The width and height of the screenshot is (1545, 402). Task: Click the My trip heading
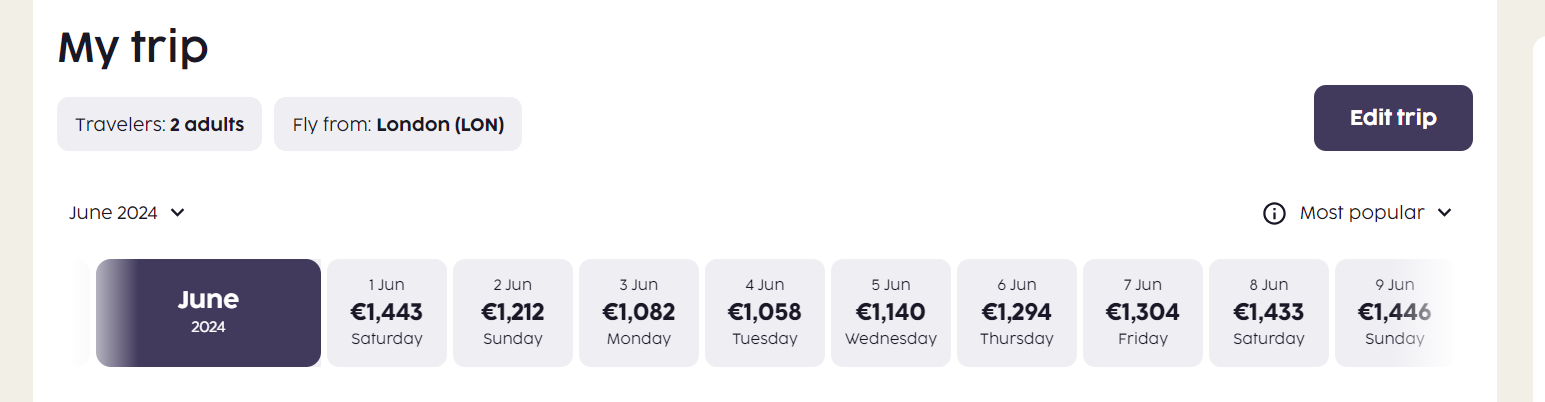[x=133, y=47]
